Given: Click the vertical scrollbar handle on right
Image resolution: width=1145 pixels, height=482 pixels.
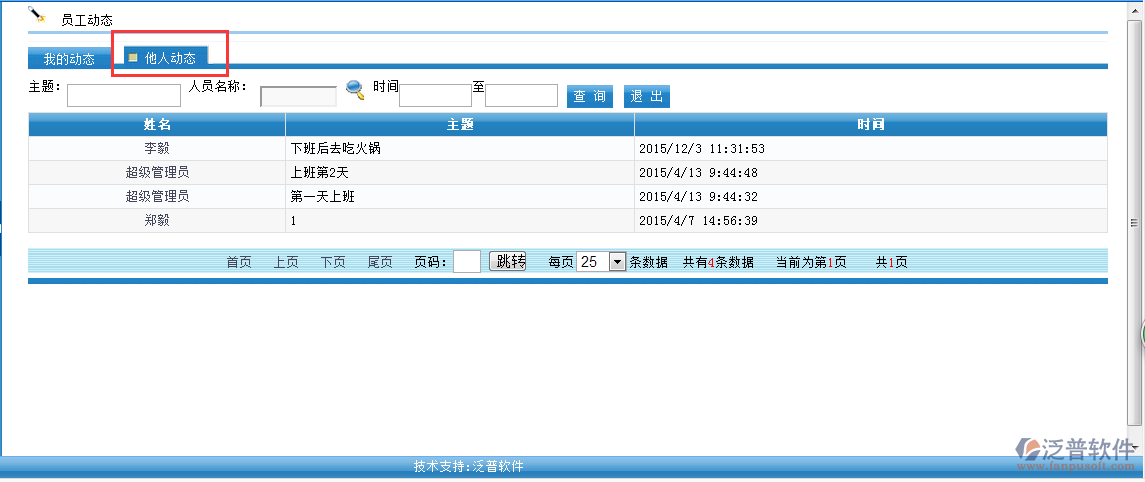Looking at the screenshot, I should coord(1134,223).
